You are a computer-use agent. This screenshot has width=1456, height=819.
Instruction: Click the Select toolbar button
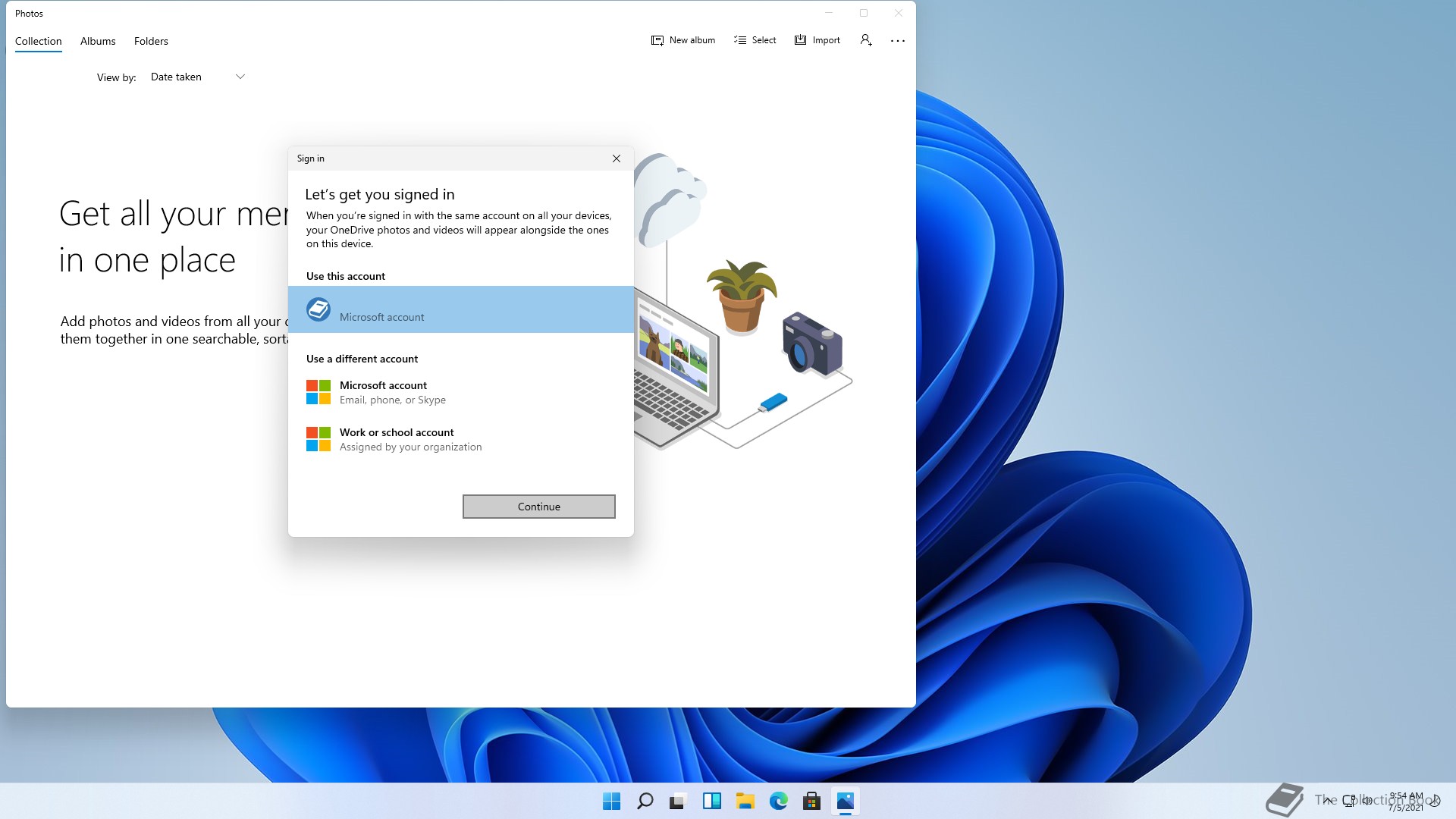click(755, 40)
